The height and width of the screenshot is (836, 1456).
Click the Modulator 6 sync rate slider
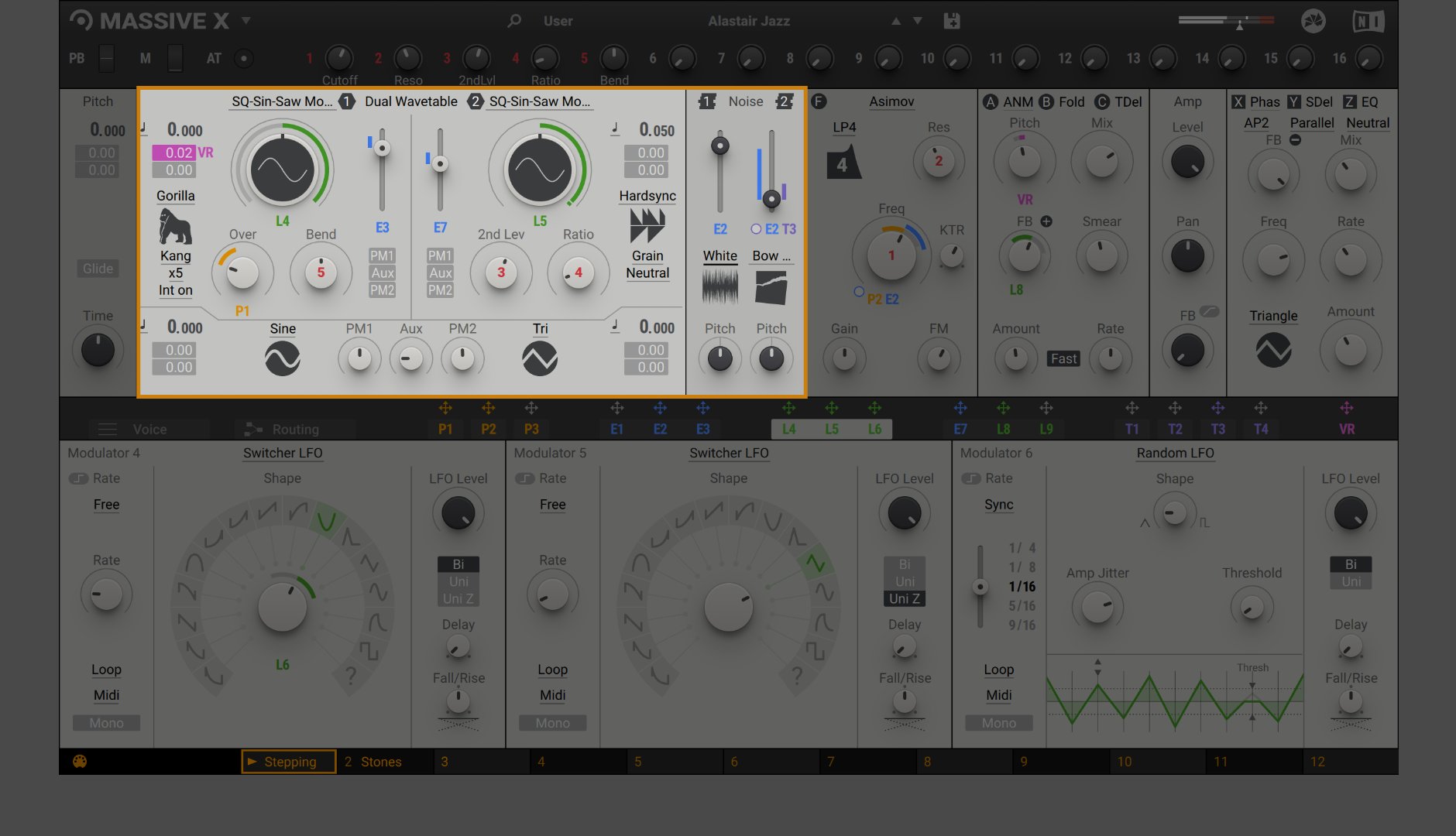pyautogui.click(x=980, y=587)
